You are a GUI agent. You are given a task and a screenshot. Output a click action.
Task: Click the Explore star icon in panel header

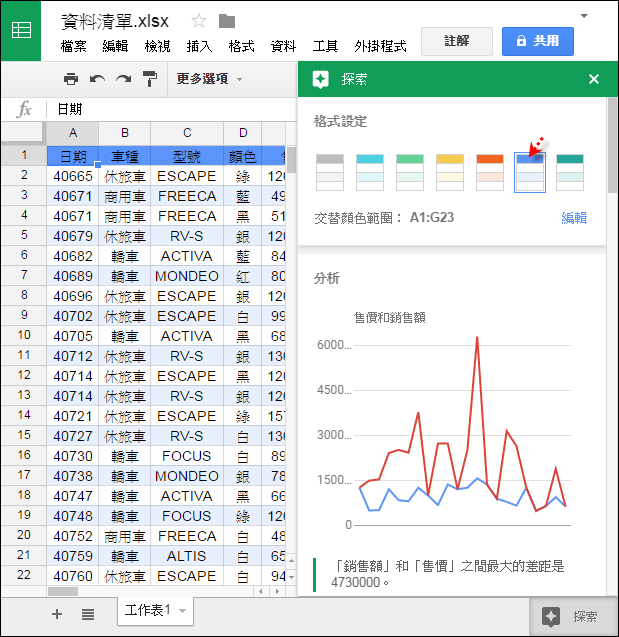pos(320,79)
